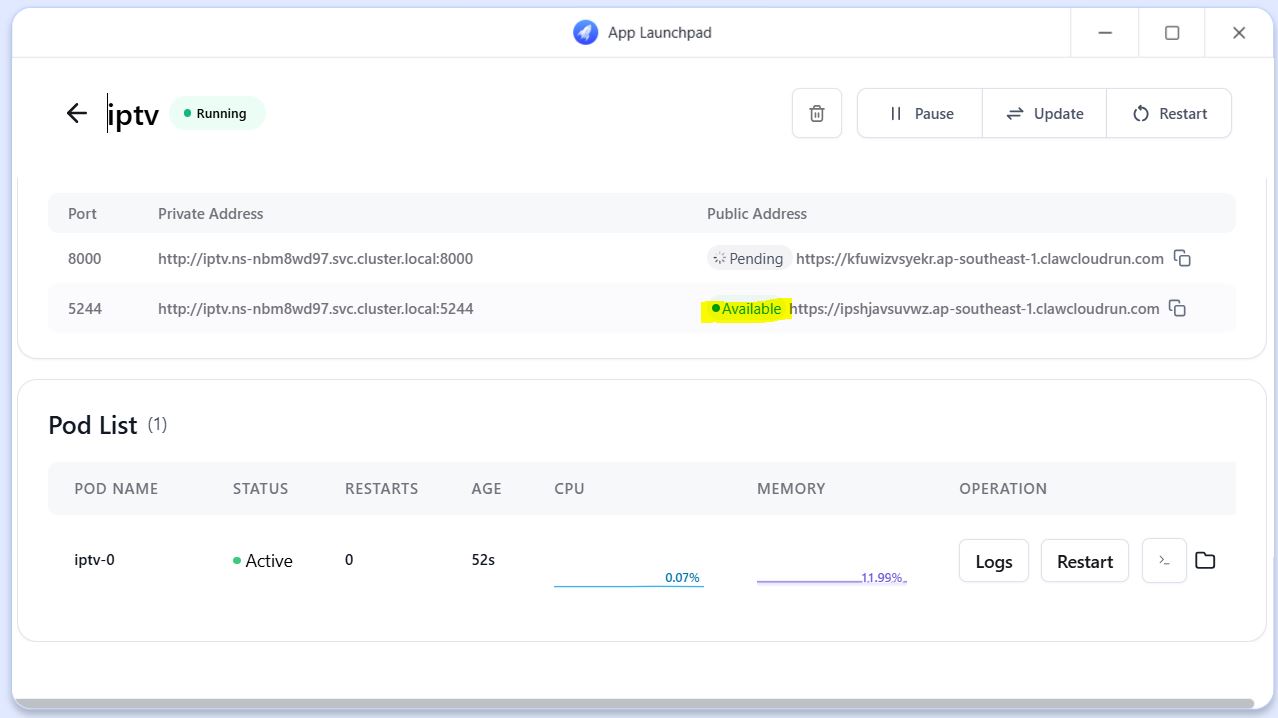
Task: Restart pod iptv-0 in Pod List
Action: pos(1084,561)
